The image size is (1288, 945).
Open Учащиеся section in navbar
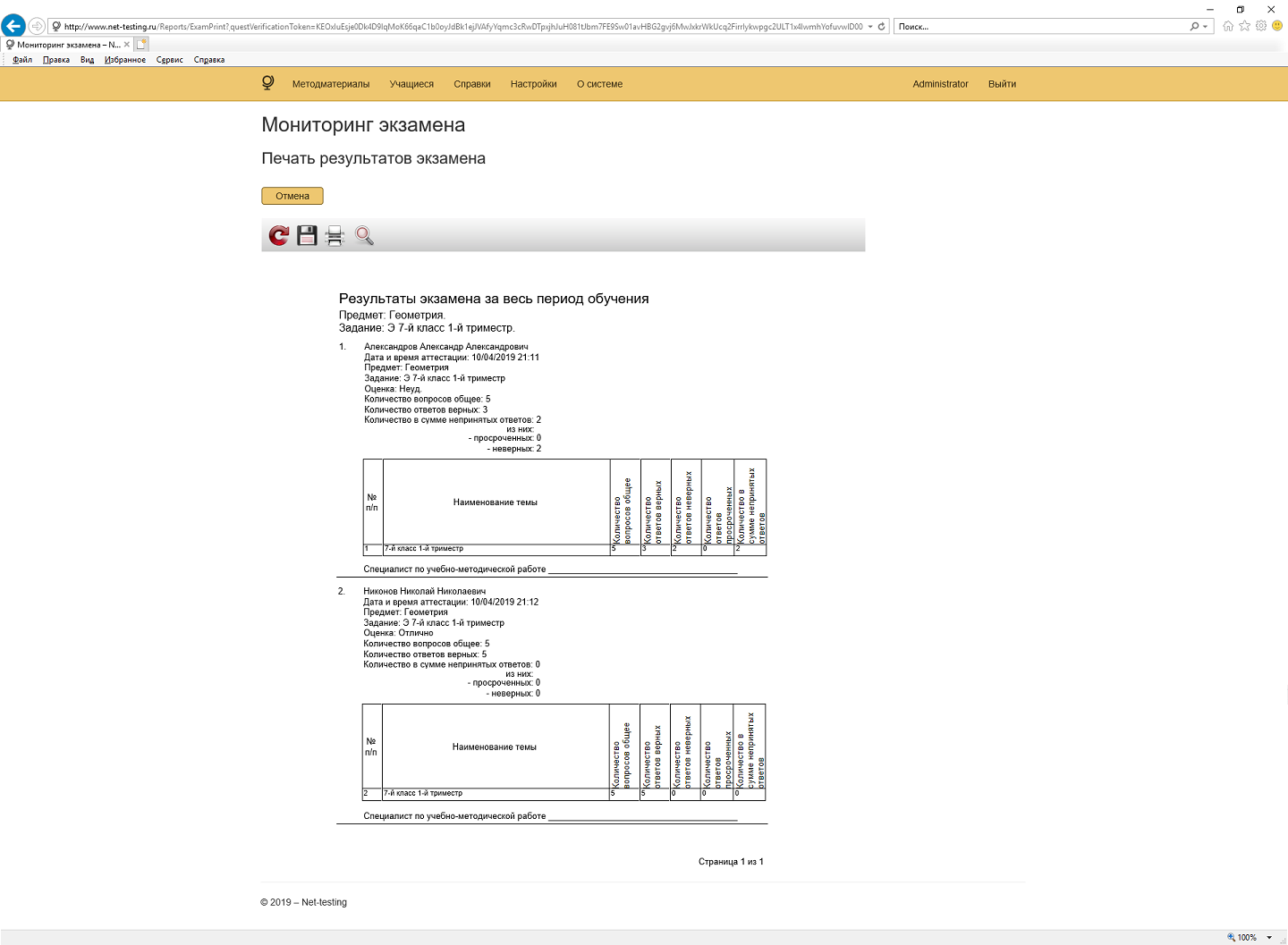pyautogui.click(x=411, y=84)
